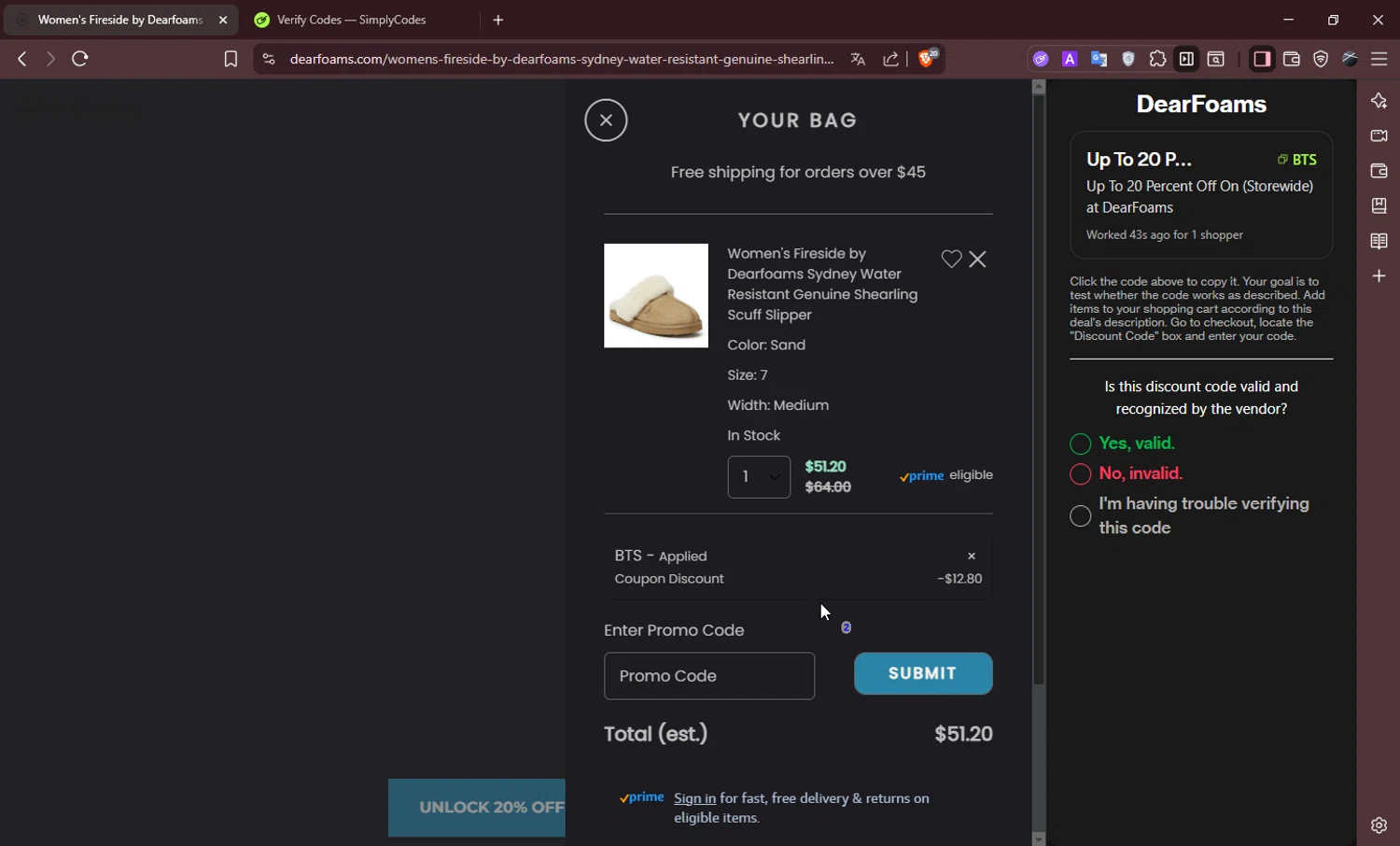Remove the applied BTS coupon
Viewport: 1400px width, 846px height.
click(x=972, y=556)
